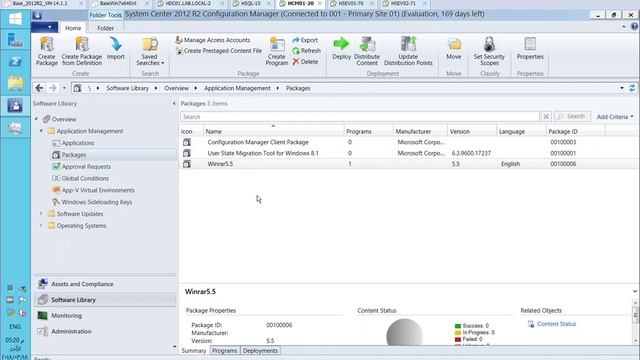Collapse Application Management tree node
The image size is (640, 360).
[x=41, y=131]
